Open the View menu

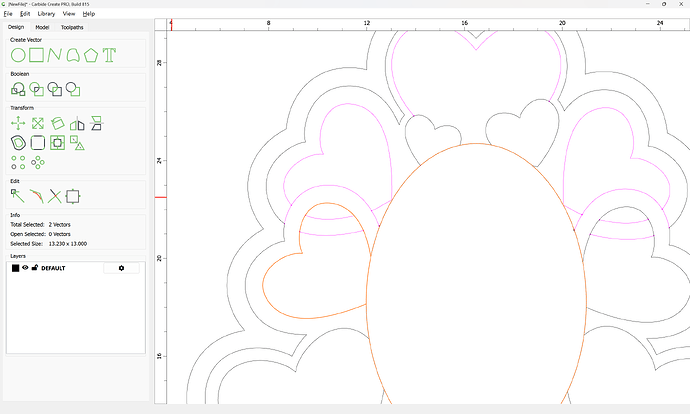click(x=69, y=14)
